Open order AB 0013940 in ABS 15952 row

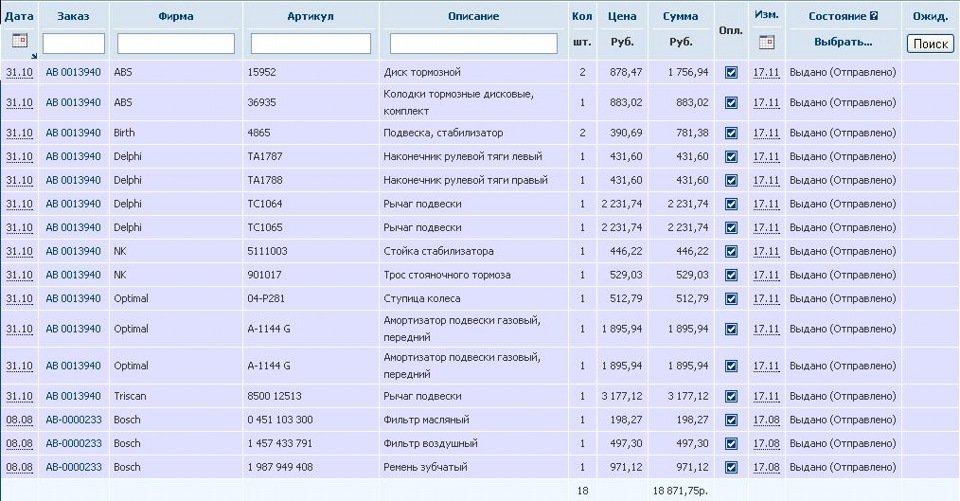(x=73, y=73)
